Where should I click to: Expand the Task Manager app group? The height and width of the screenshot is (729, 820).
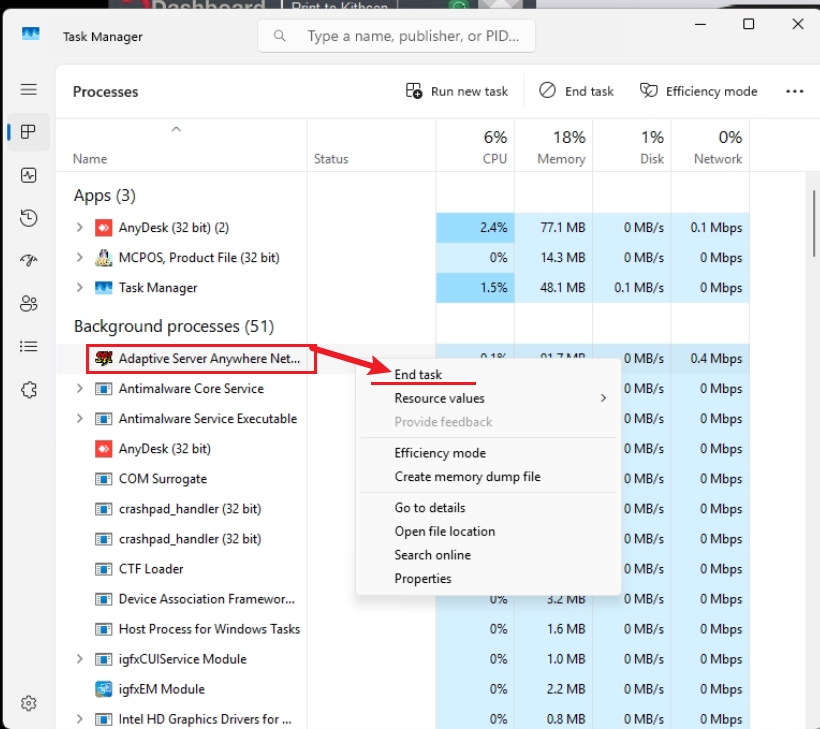(79, 288)
